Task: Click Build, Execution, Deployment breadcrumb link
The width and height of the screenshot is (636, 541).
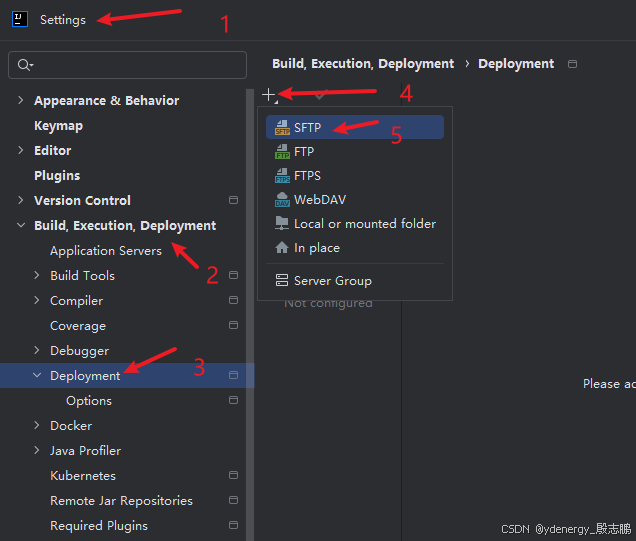Action: 363,64
